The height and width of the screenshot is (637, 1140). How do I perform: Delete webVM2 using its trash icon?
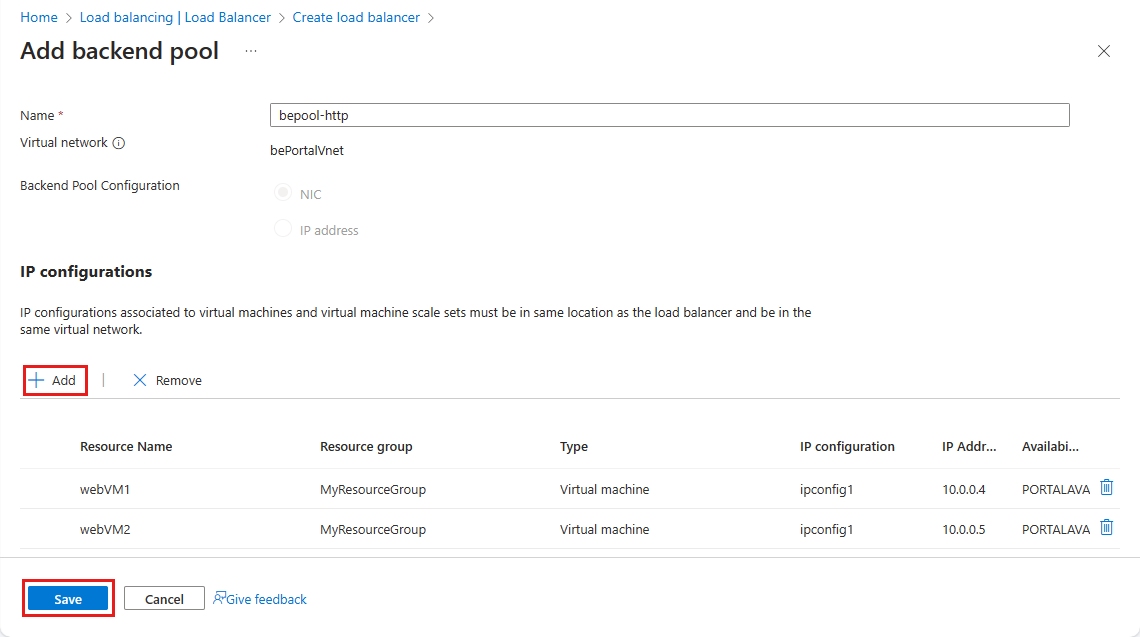1106,528
